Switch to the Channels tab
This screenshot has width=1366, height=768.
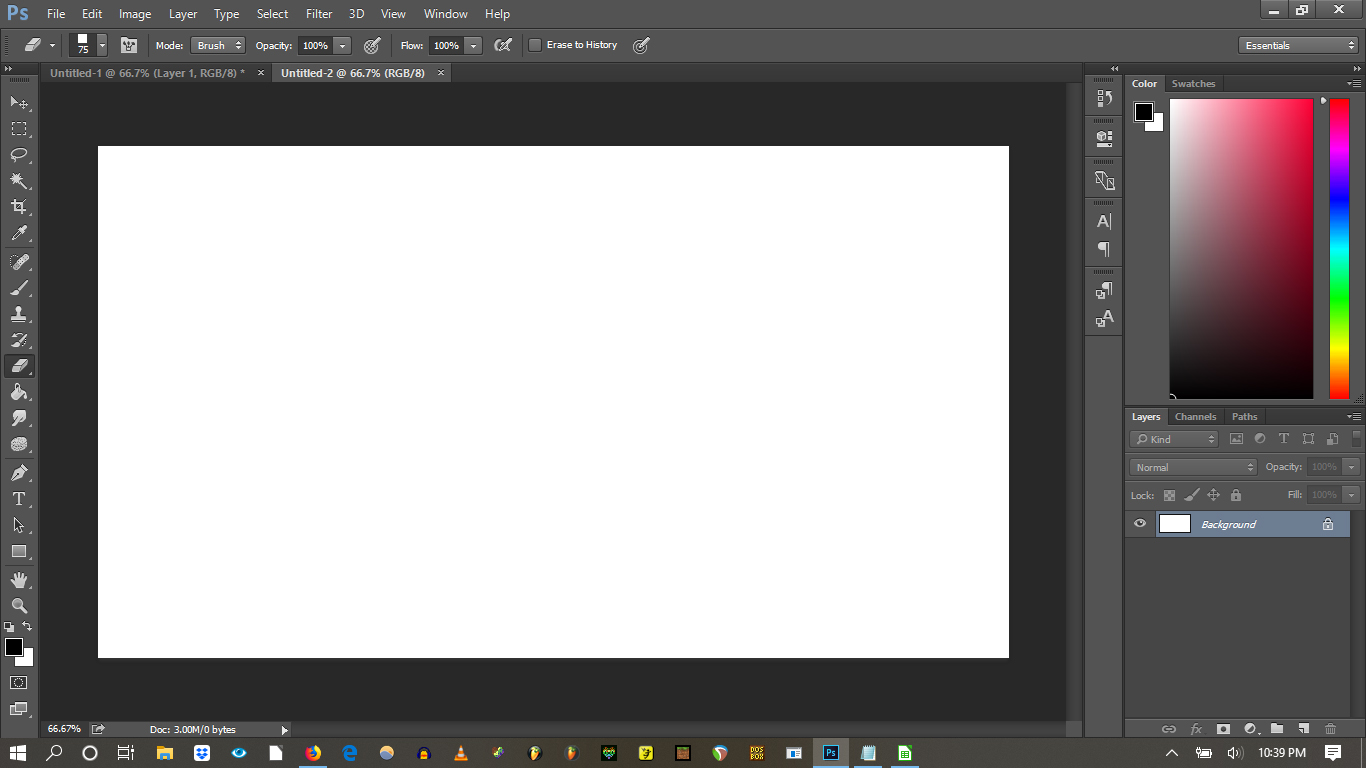pos(1195,417)
